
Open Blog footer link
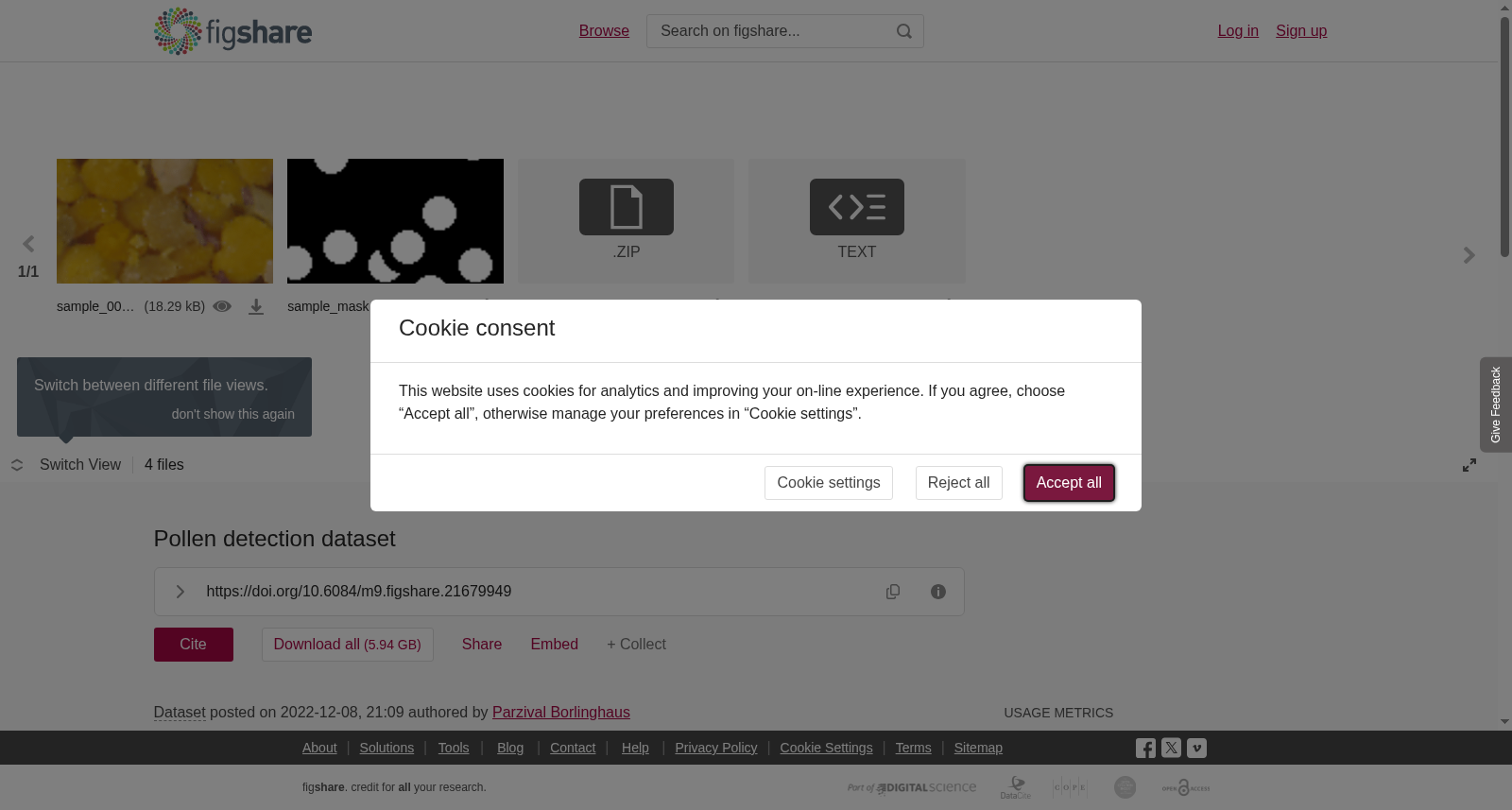click(510, 748)
